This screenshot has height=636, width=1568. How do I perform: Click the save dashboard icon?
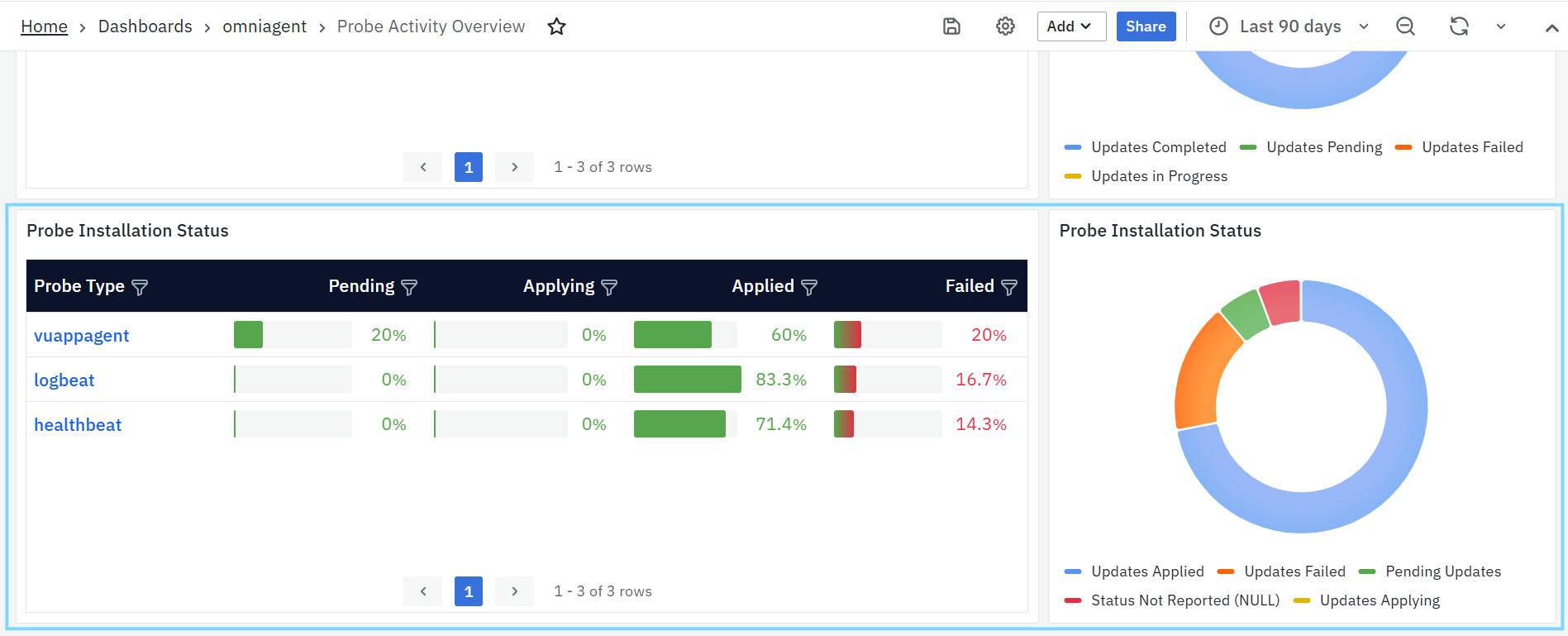pyautogui.click(x=951, y=26)
